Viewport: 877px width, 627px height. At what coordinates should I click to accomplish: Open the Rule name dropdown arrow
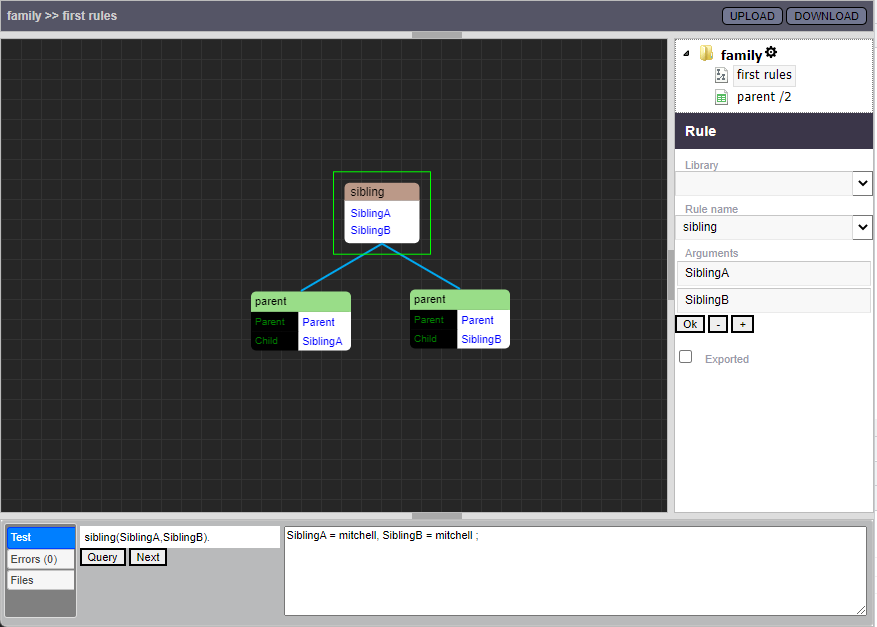(862, 227)
